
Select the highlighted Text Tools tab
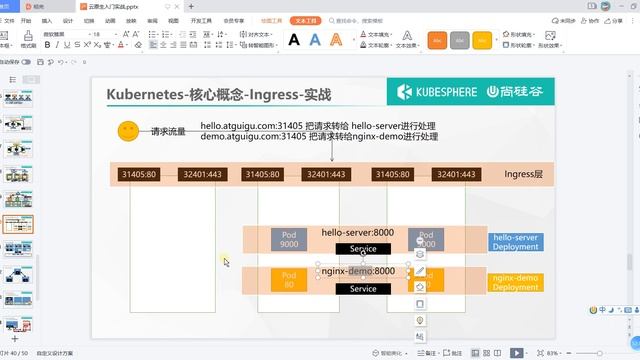306,20
